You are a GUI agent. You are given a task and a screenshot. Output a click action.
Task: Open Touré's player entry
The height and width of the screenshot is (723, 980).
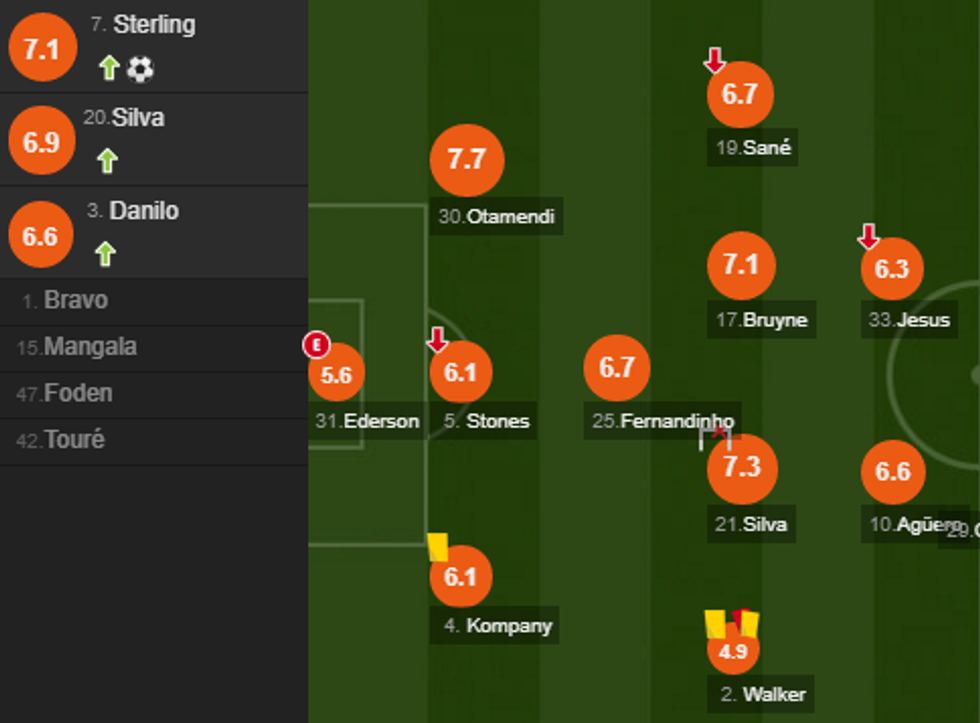click(74, 440)
